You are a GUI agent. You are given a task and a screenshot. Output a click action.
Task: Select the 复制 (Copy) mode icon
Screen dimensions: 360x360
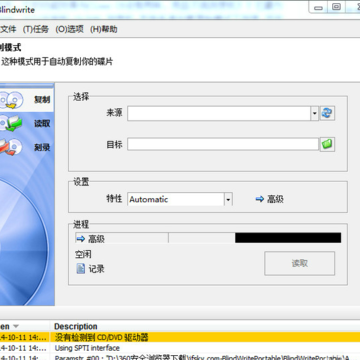tap(12, 100)
